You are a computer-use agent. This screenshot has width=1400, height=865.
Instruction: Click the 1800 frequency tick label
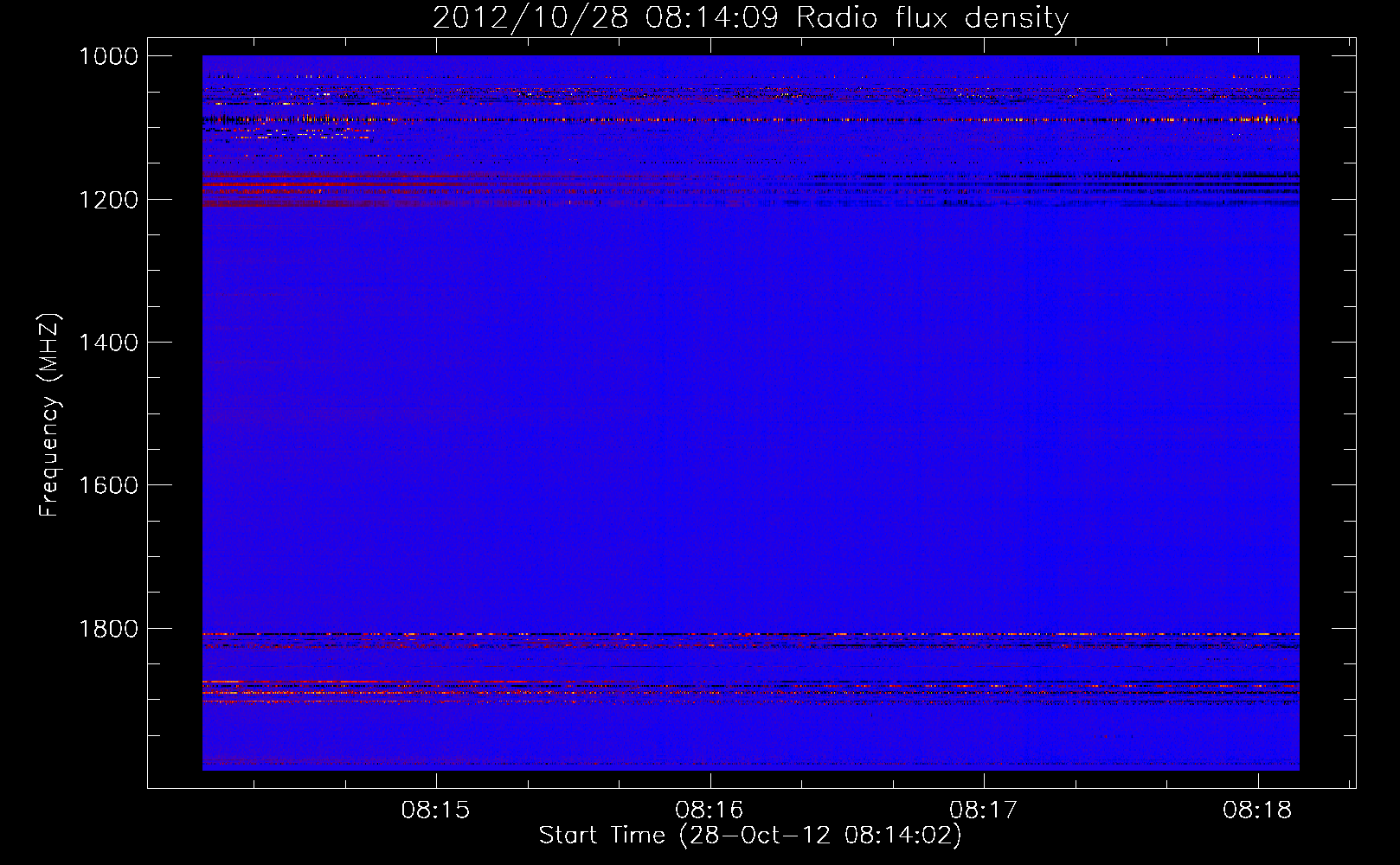point(108,629)
